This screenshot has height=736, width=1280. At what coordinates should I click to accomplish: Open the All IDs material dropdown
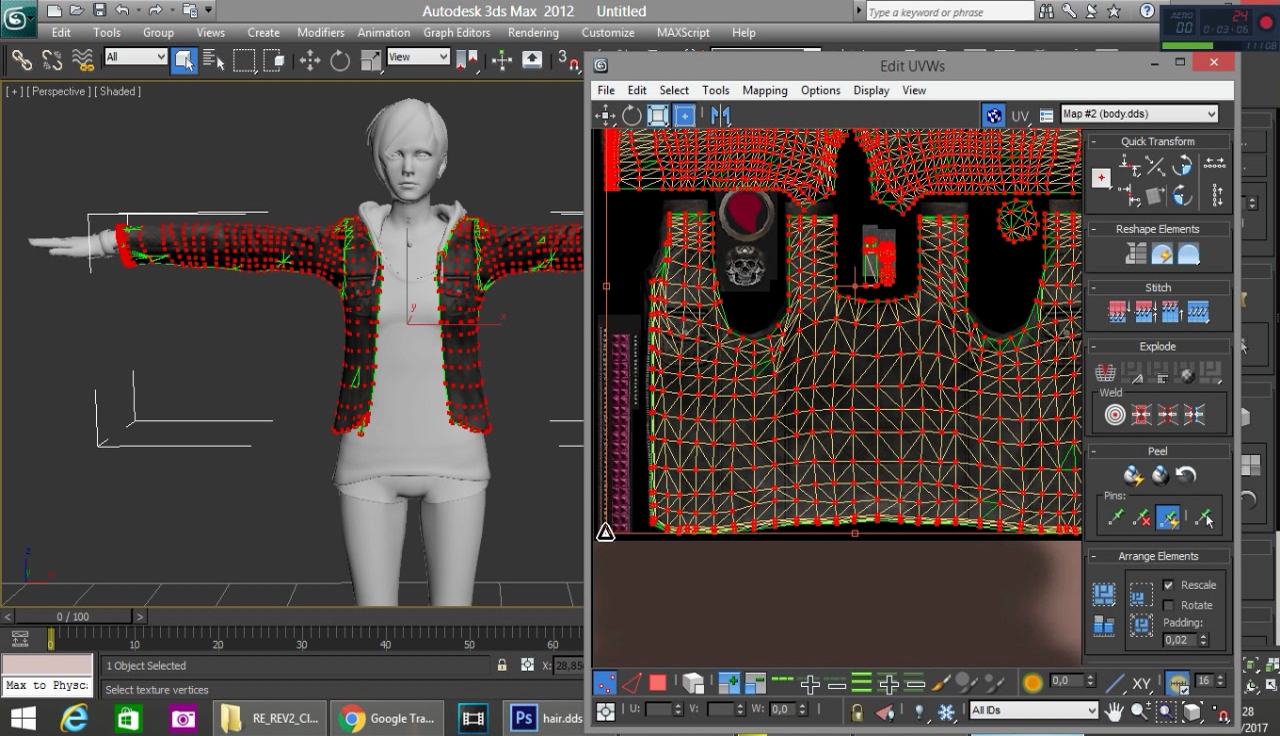pyautogui.click(x=1033, y=710)
